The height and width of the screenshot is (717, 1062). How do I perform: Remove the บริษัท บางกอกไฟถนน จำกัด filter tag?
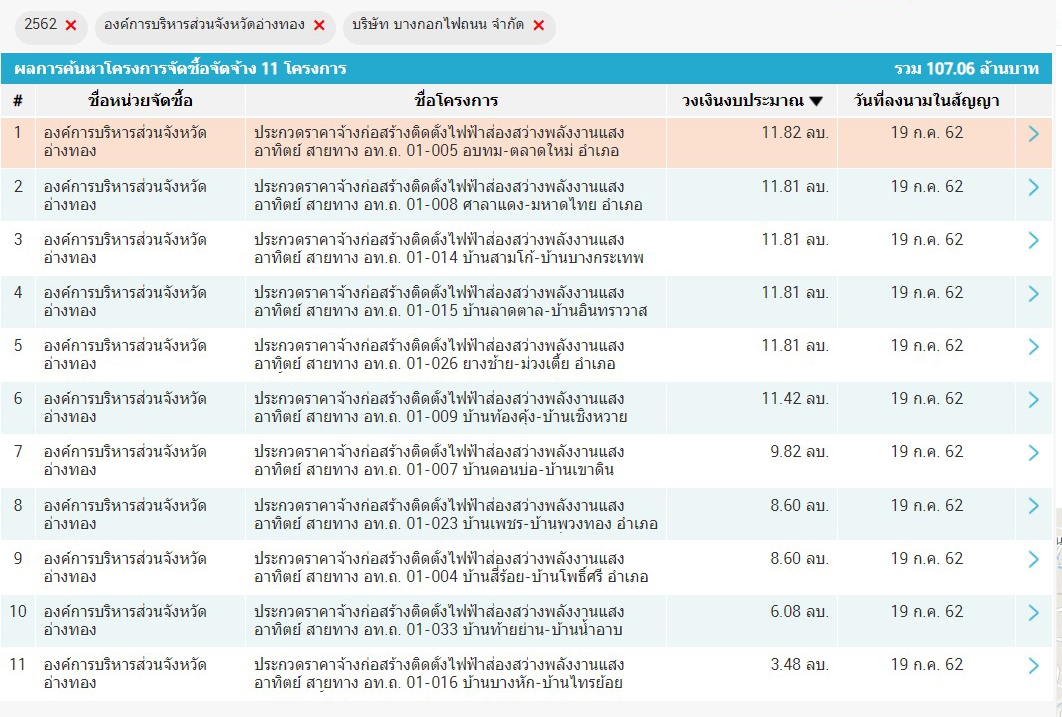(538, 26)
